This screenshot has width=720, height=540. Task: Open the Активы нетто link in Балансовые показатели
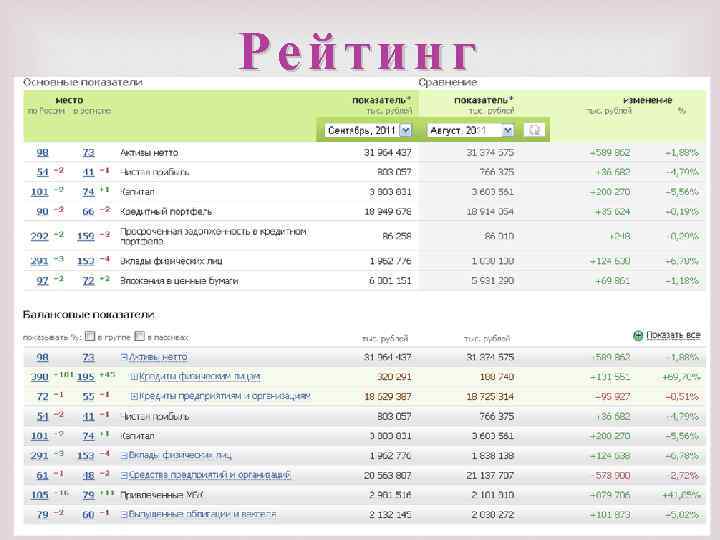(158, 357)
